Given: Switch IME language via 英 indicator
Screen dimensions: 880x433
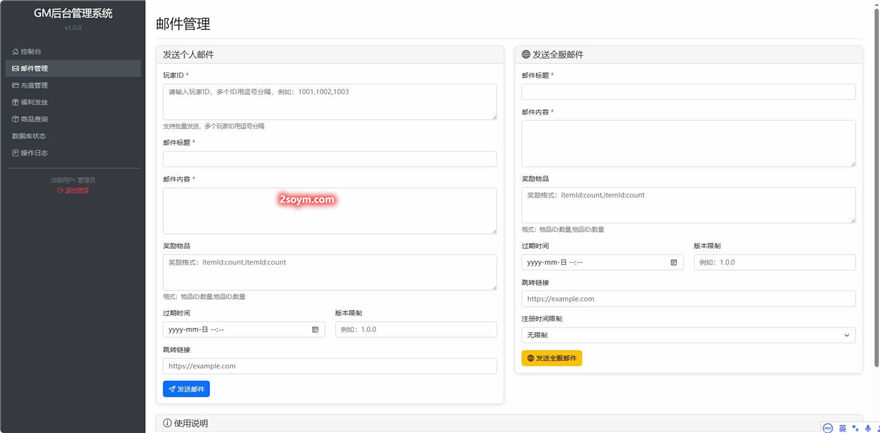Looking at the screenshot, I should pos(842,427).
